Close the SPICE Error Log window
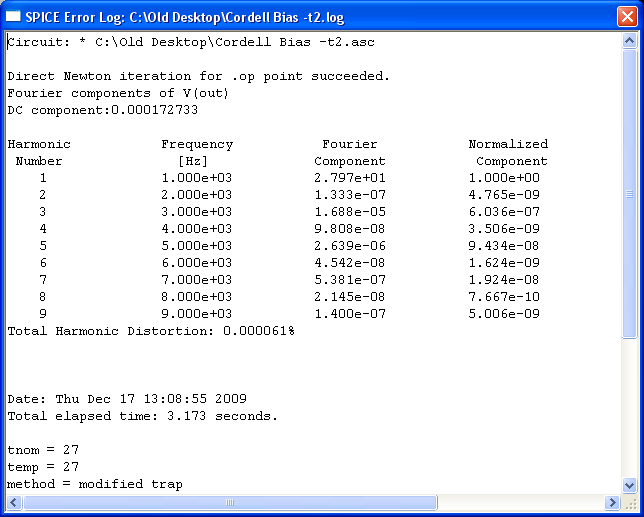Screen dimensions: 644x517 627,17
